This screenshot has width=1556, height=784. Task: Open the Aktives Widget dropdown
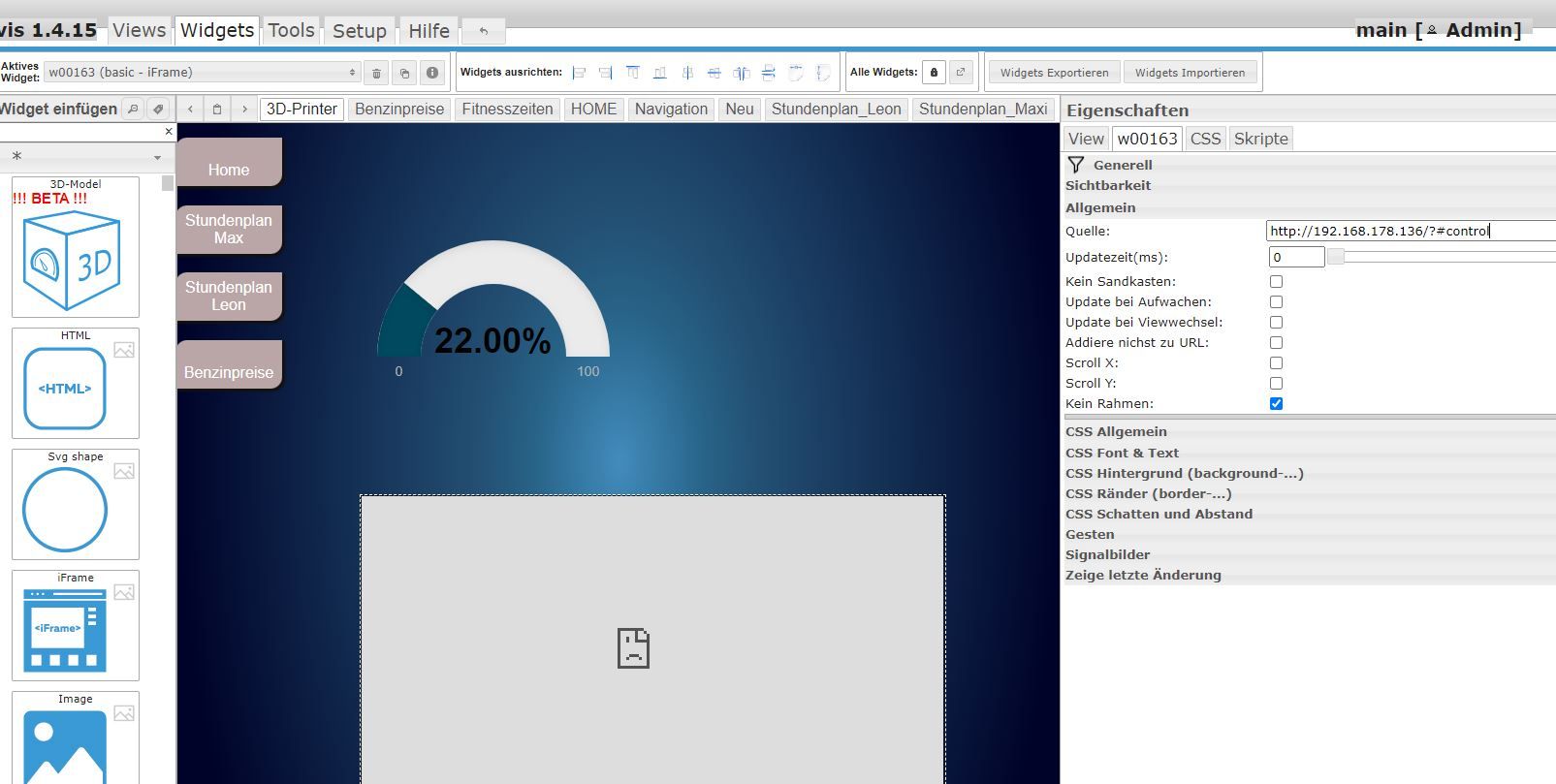pos(203,73)
